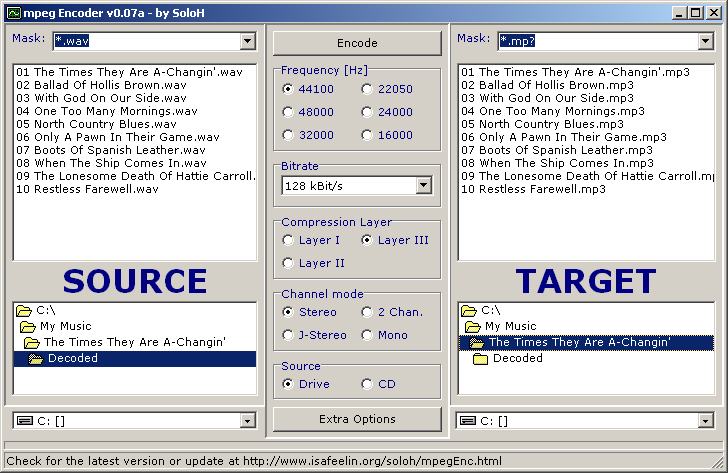Select 02 Ballad Of Hollis Brown.mp3

tap(547, 85)
